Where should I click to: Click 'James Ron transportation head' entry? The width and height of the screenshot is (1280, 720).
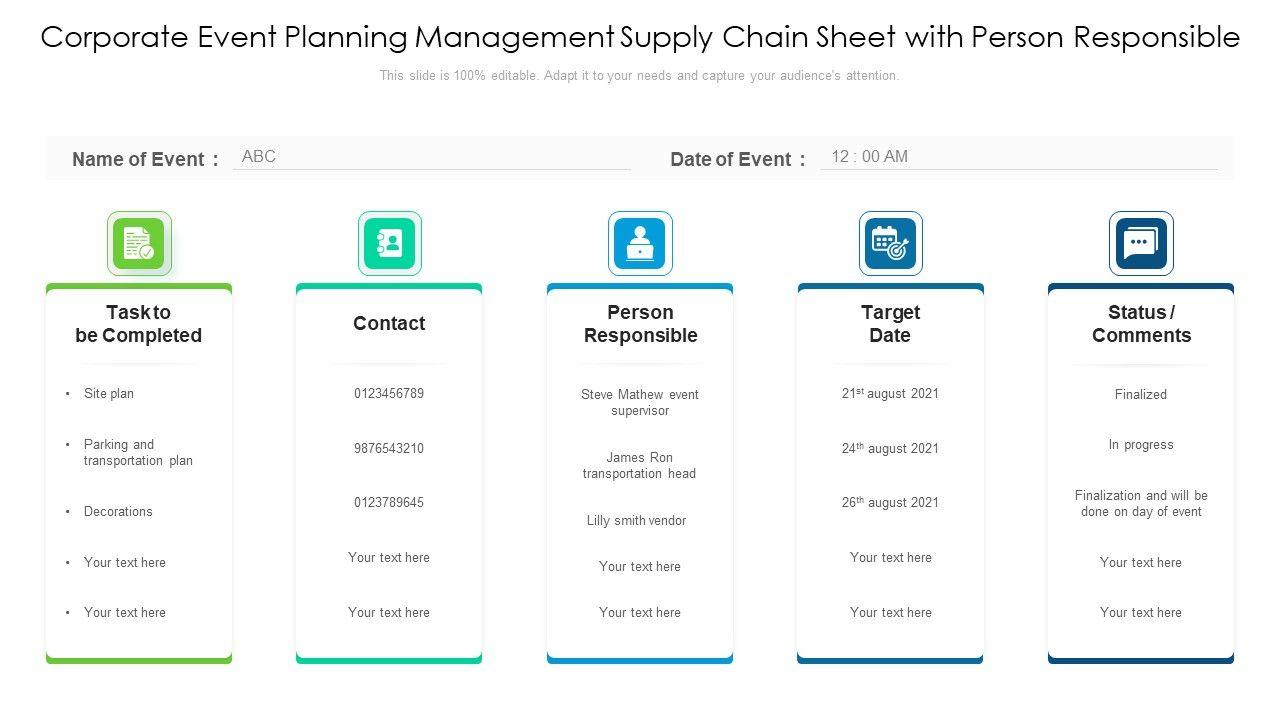click(640, 466)
